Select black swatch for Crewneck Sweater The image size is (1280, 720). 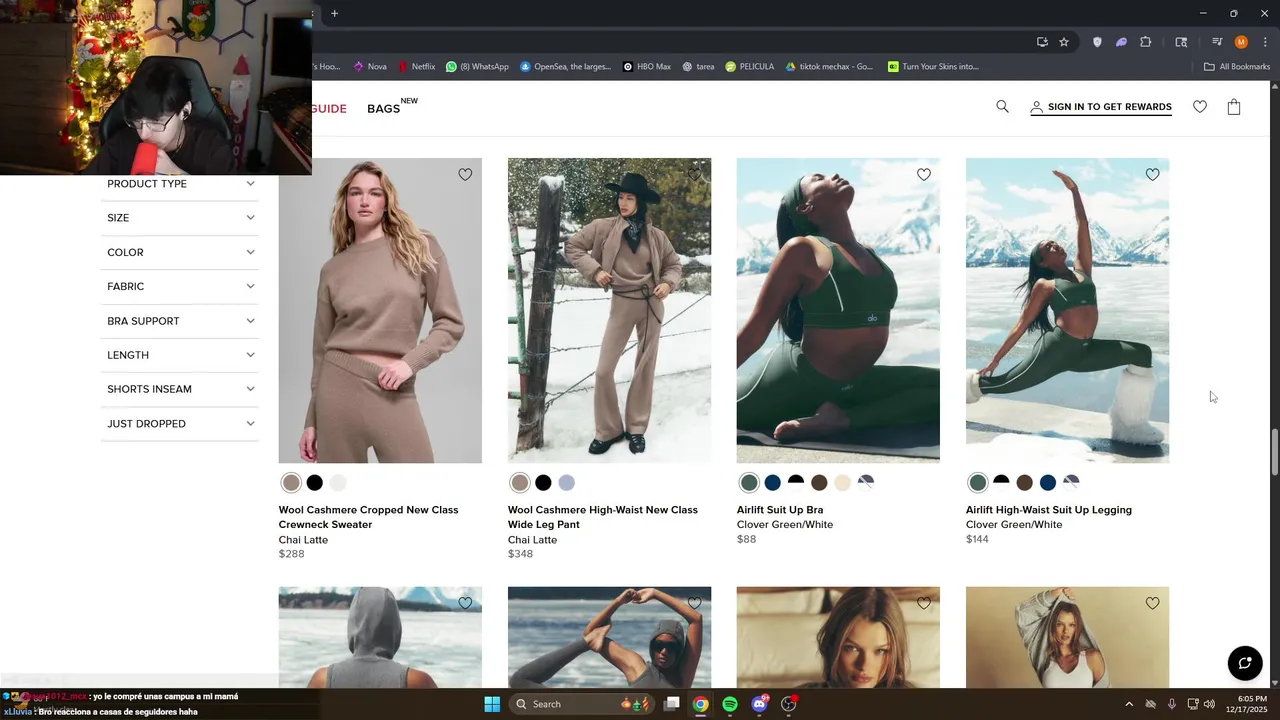point(315,483)
